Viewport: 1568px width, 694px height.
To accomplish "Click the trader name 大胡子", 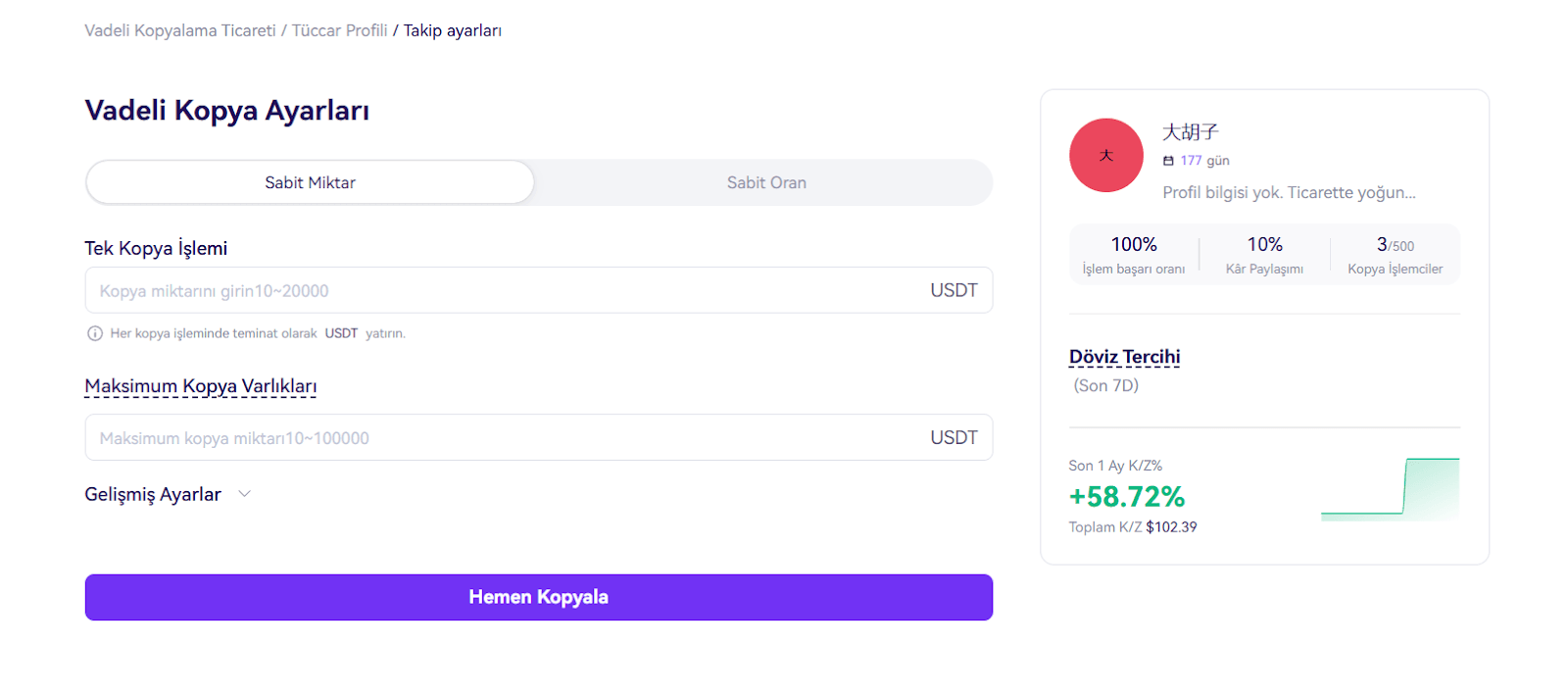I will click(x=1190, y=131).
